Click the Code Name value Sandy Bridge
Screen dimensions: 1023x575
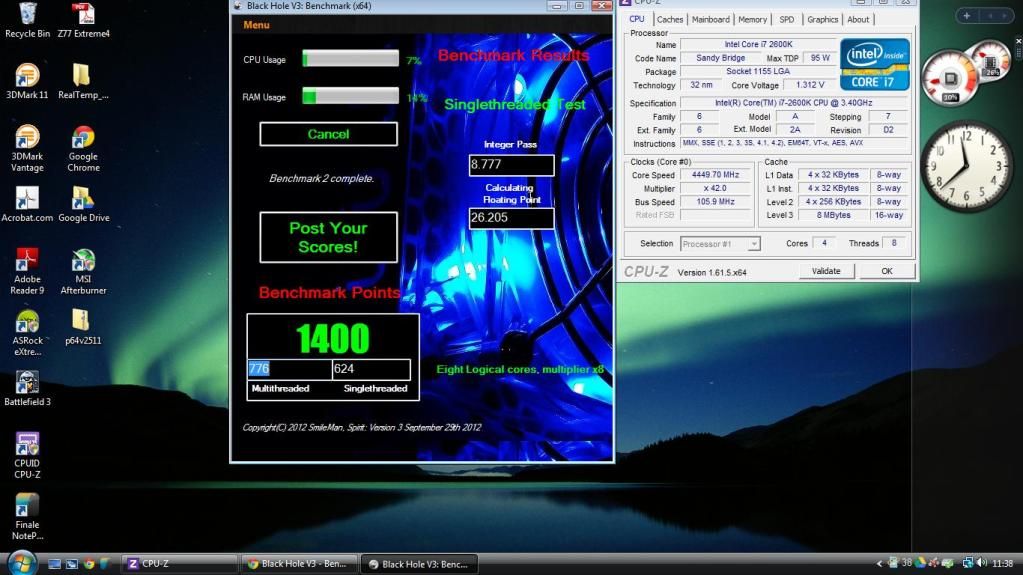(720, 58)
